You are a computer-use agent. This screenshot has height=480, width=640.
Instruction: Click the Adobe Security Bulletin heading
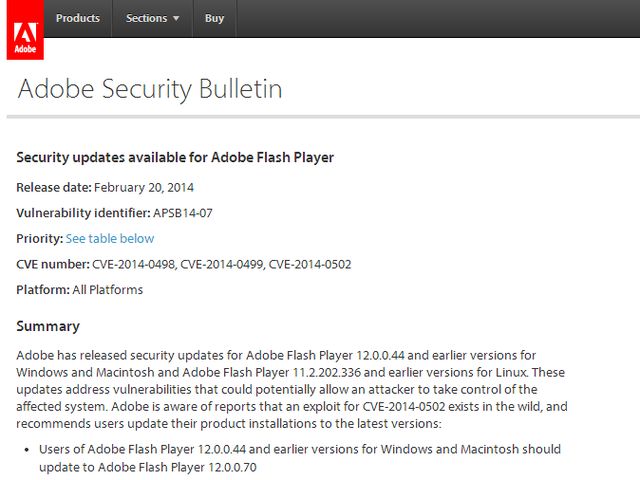150,89
